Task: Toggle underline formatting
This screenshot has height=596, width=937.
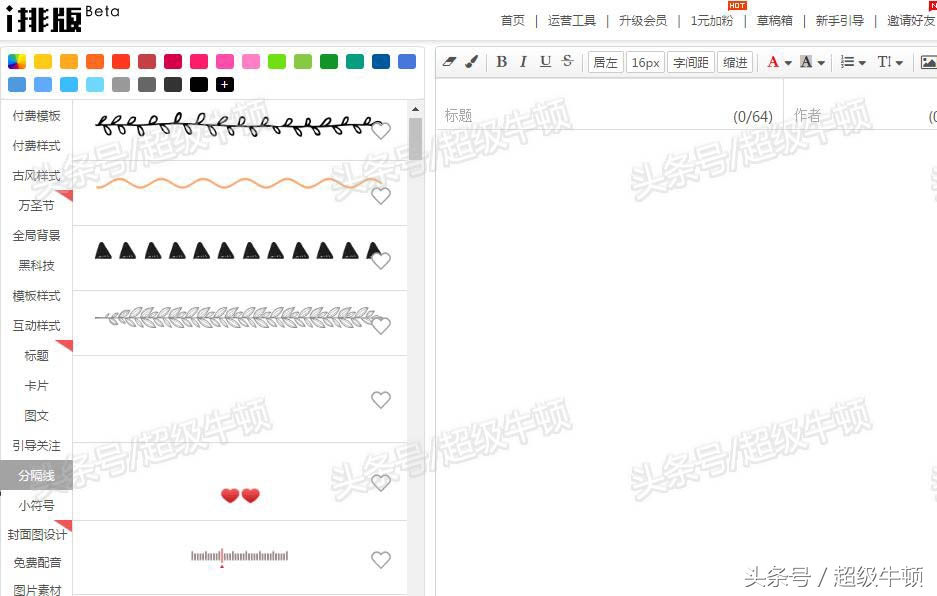Action: [x=545, y=61]
